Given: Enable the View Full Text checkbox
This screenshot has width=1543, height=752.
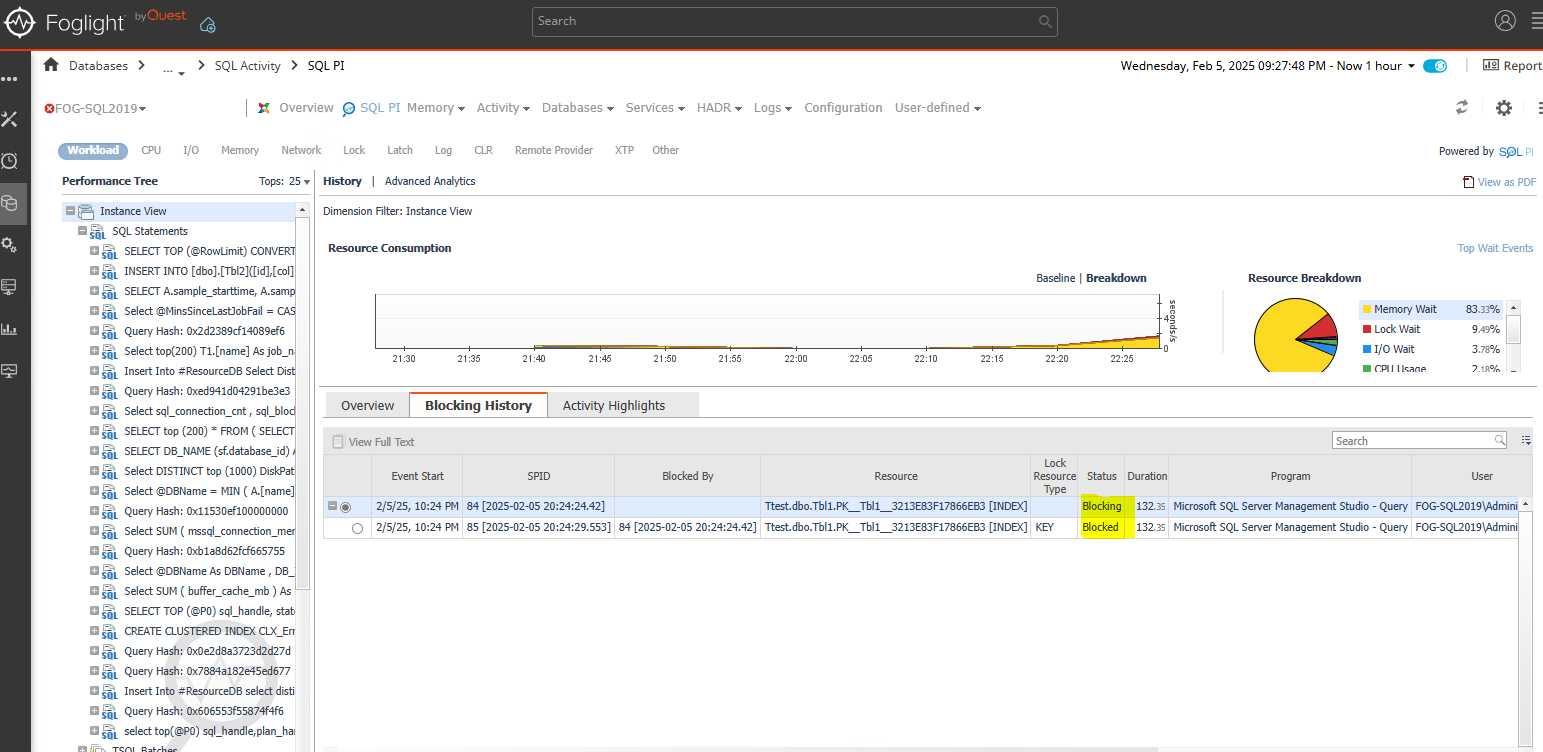Looking at the screenshot, I should [x=337, y=441].
